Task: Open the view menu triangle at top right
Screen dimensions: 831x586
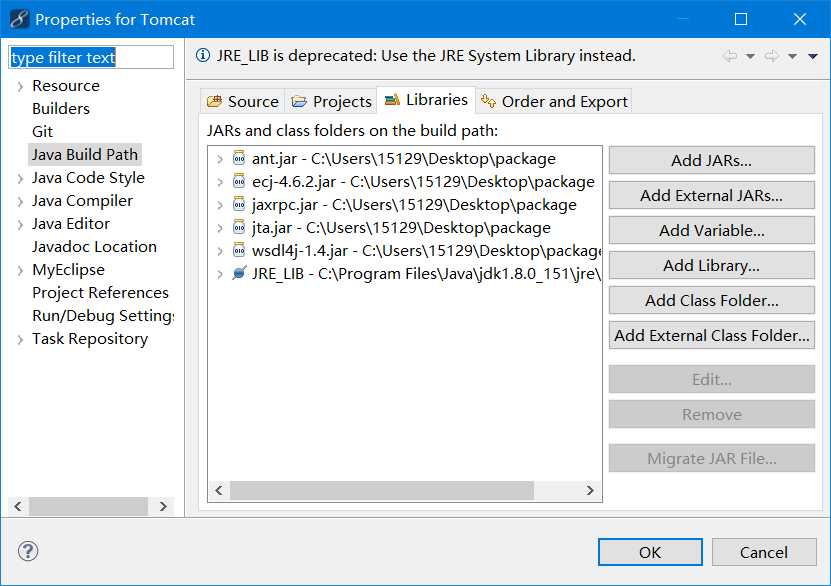Action: click(x=812, y=56)
